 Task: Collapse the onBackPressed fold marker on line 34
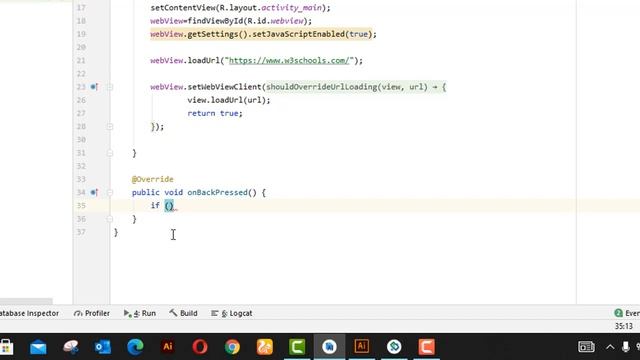[109, 192]
